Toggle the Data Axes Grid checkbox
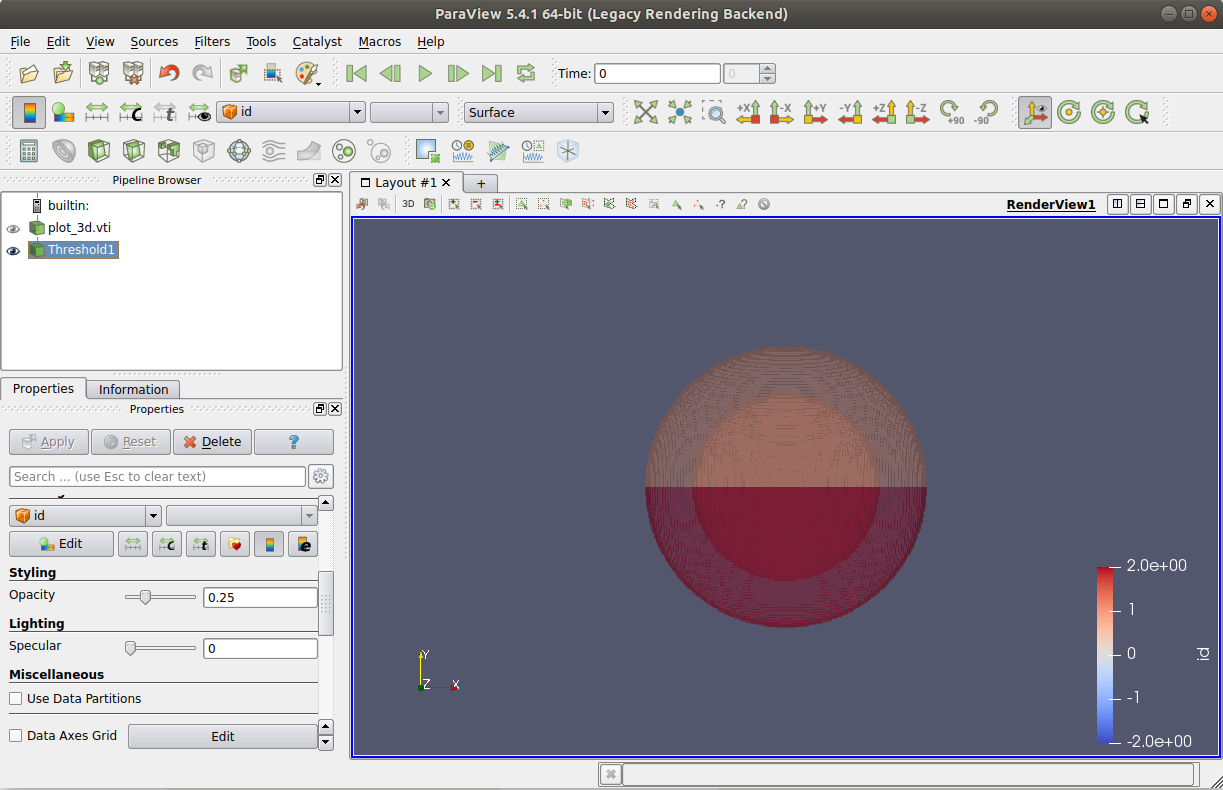The width and height of the screenshot is (1223, 790). point(15,735)
